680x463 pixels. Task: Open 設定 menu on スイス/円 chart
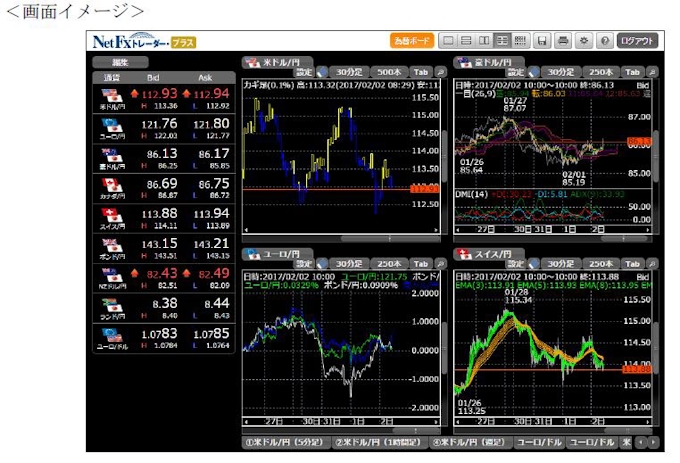pyautogui.click(x=514, y=264)
